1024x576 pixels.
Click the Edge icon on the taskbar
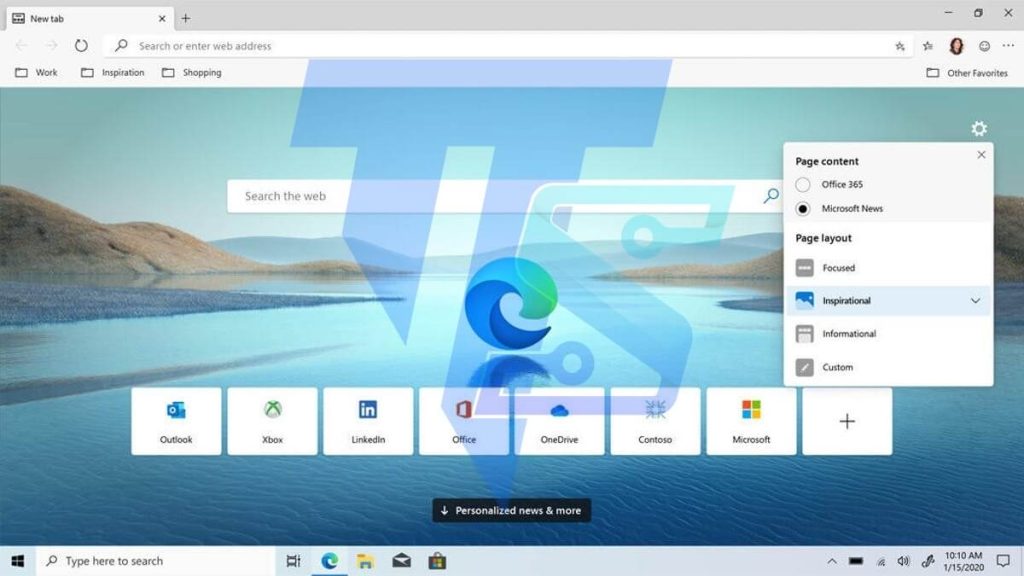(x=330, y=561)
